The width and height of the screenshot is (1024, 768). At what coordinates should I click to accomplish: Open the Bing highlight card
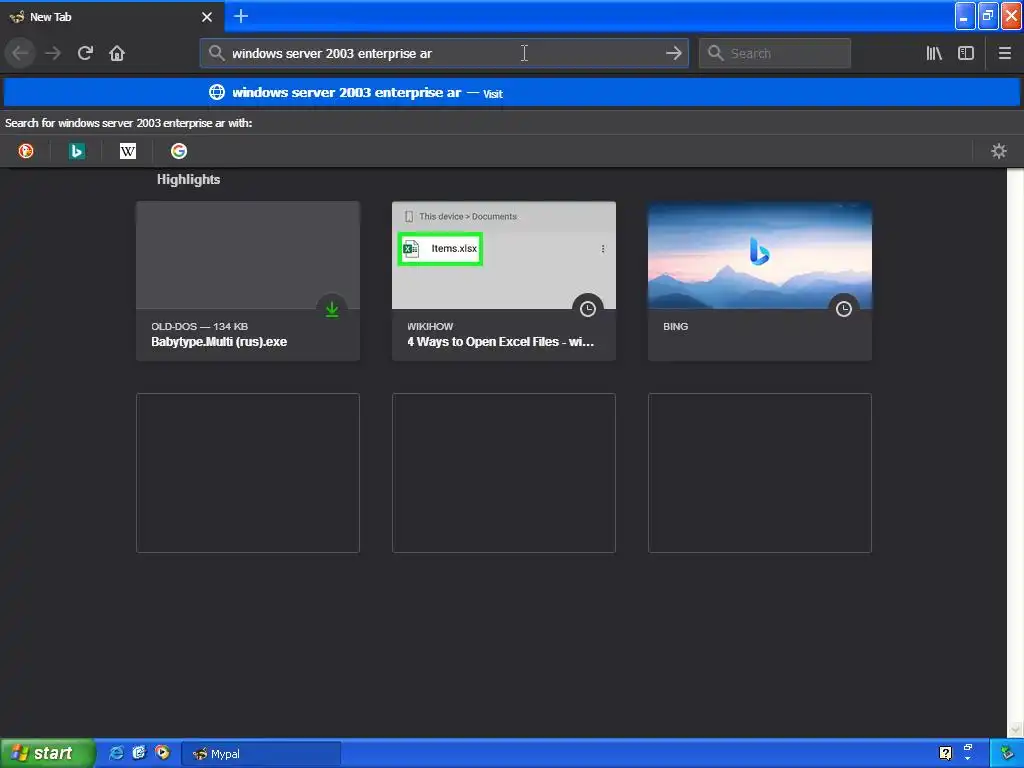coord(760,281)
